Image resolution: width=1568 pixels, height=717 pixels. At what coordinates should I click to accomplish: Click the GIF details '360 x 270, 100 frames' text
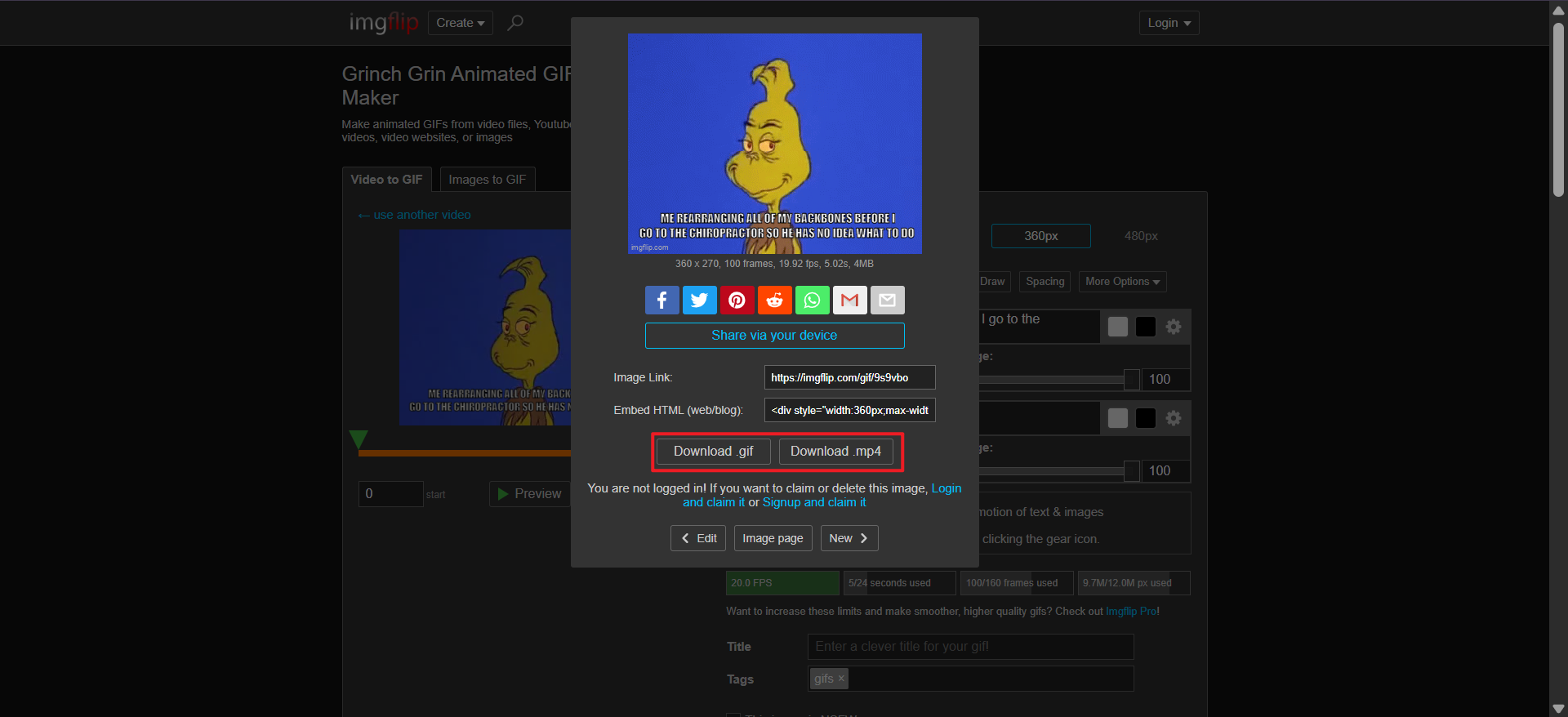tap(774, 264)
